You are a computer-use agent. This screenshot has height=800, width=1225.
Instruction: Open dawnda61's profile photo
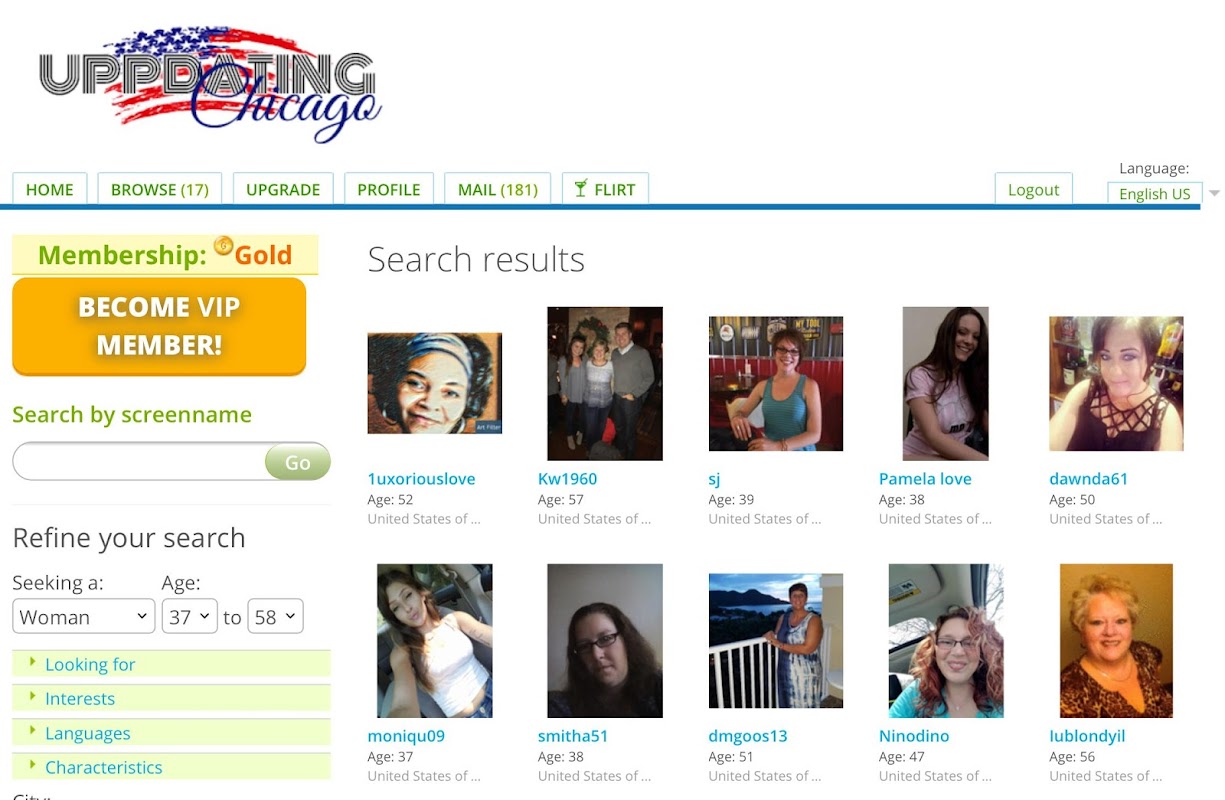(1116, 384)
